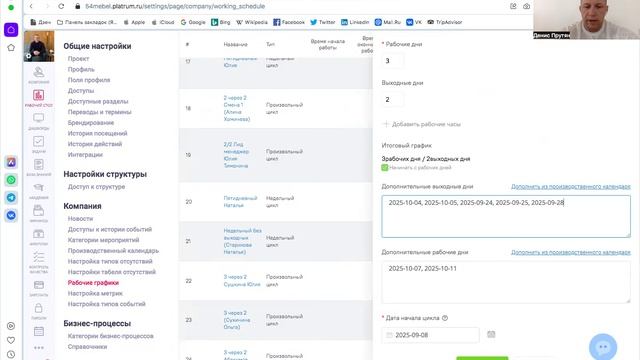The width and height of the screenshot is (640, 360).
Task: Click the Рабочие дни number field
Action: [393, 61]
